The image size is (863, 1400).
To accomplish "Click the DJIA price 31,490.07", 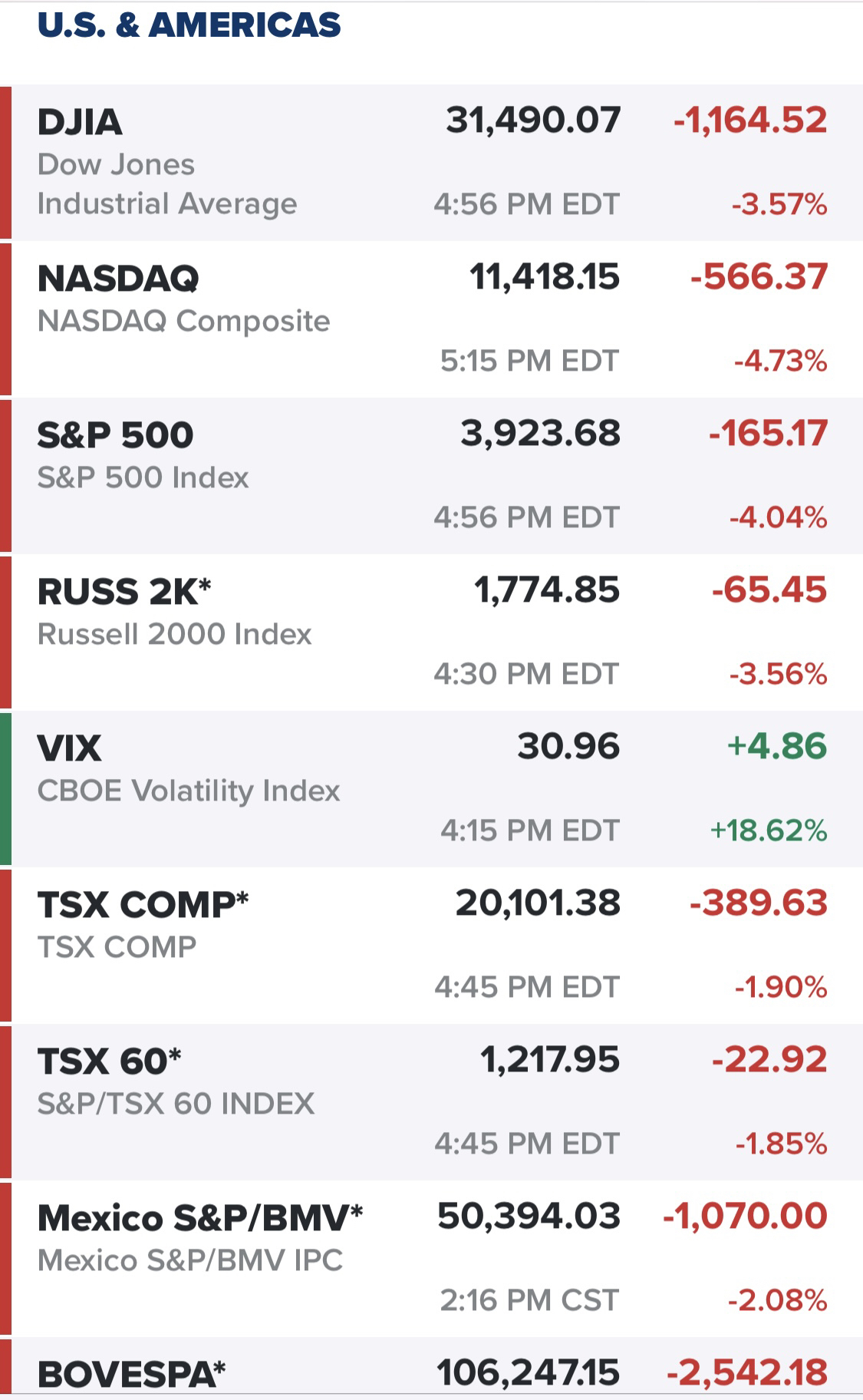I will pyautogui.click(x=533, y=121).
